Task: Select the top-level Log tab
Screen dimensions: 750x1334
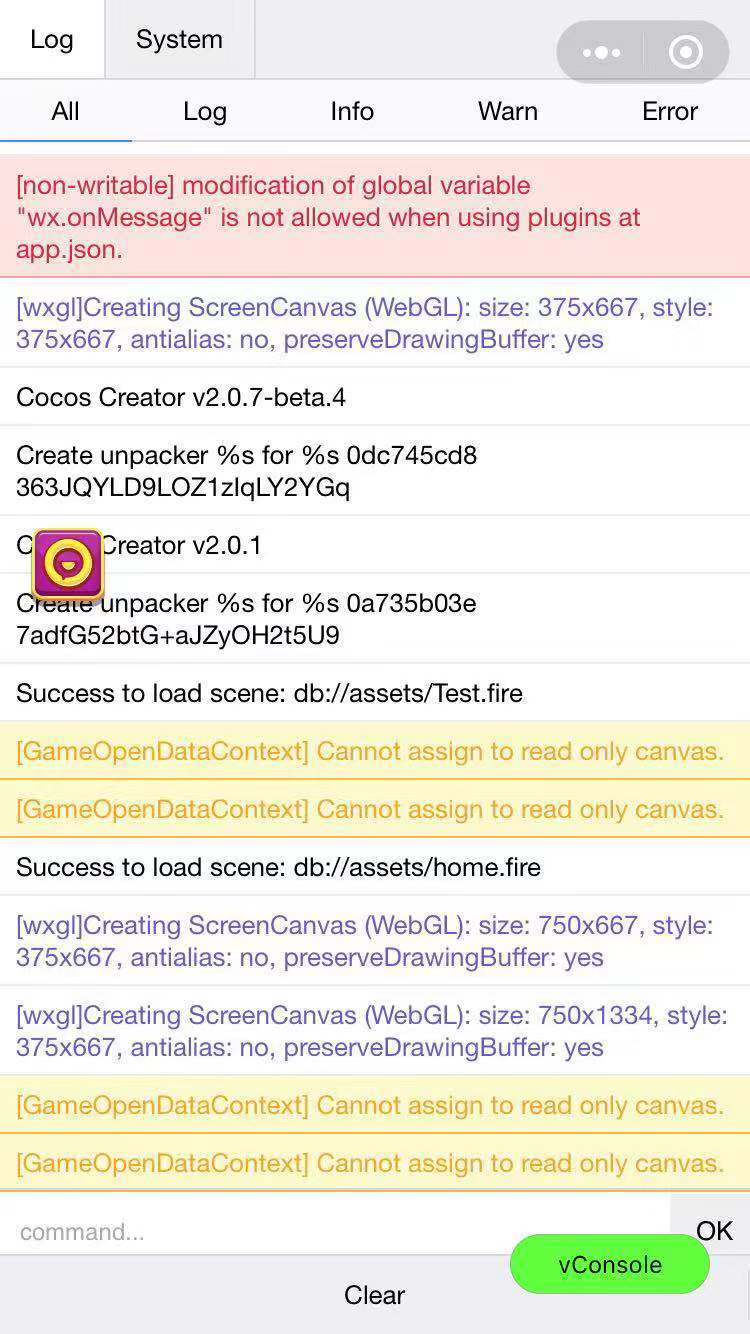Action: 52,40
